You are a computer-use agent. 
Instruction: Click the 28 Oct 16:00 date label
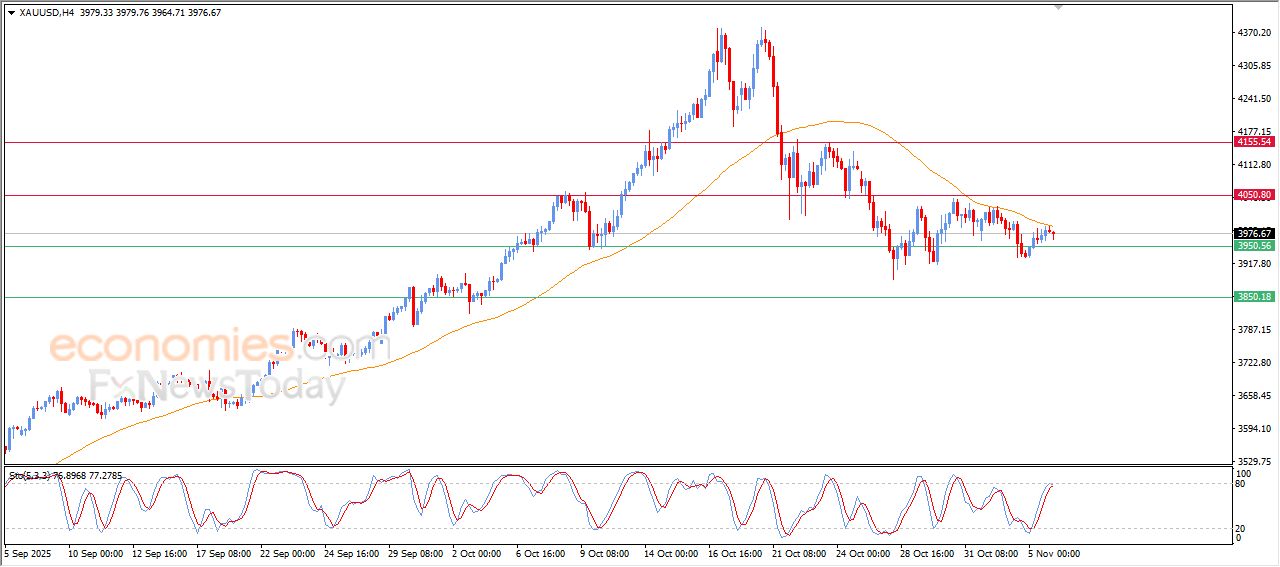pyautogui.click(x=925, y=553)
